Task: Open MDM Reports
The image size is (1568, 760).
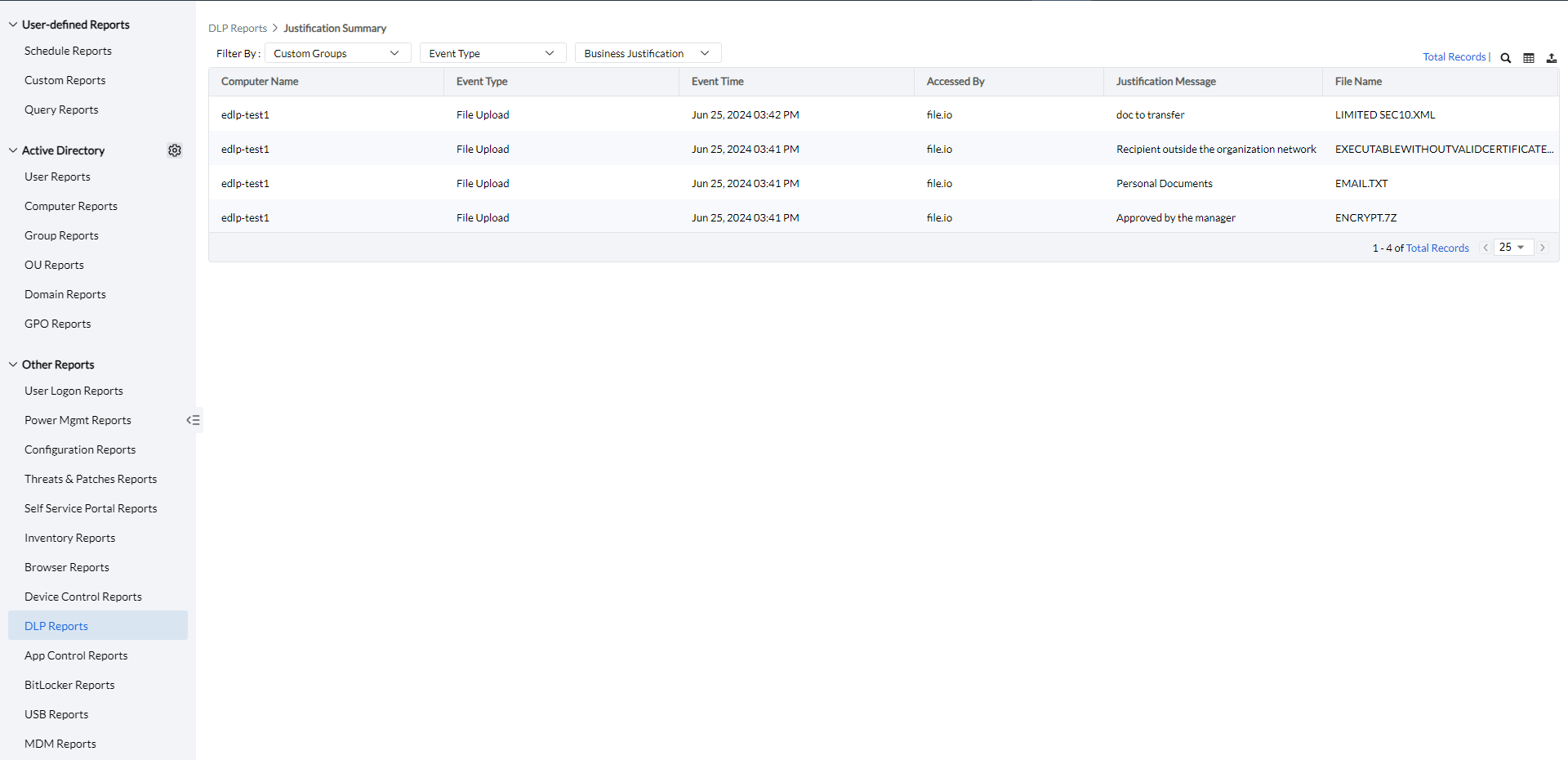Action: pos(60,744)
